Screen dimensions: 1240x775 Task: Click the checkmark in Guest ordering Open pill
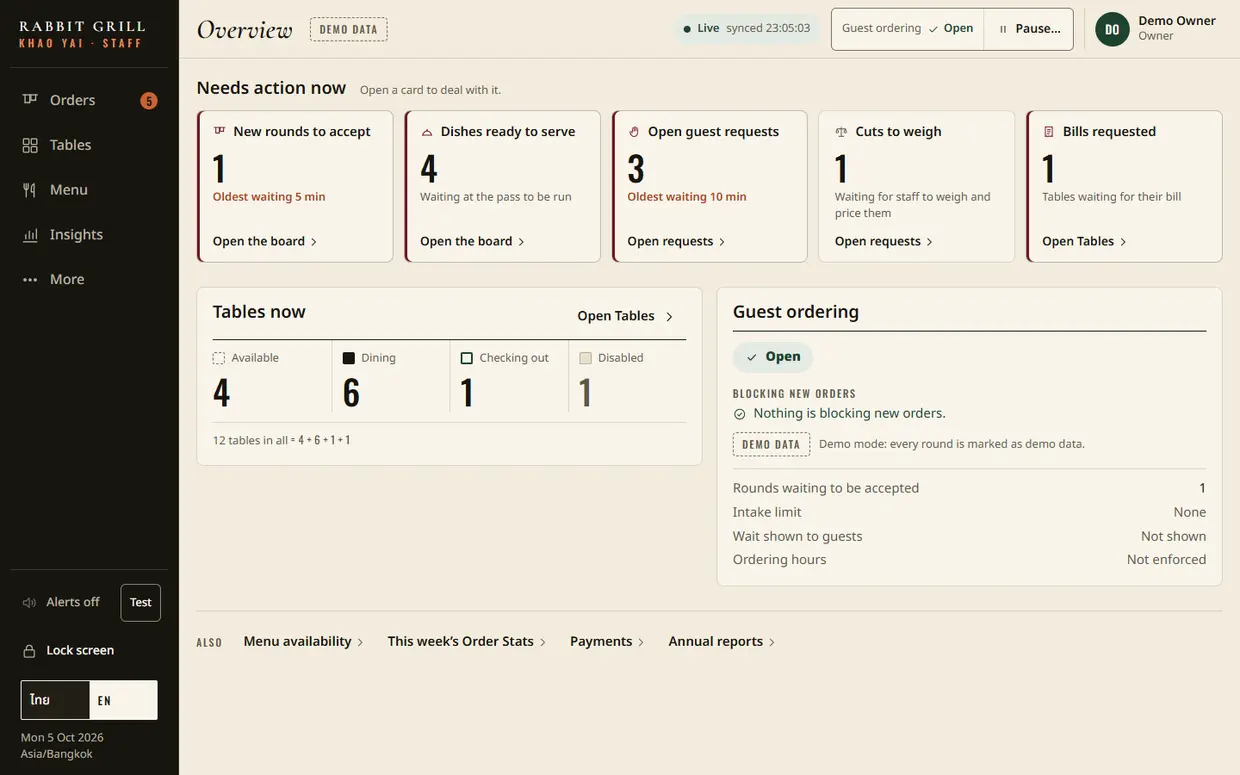(752, 357)
